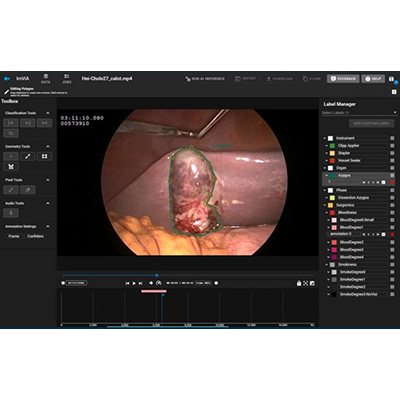Viewport: 400px width, 400px height.
Task: Open the Select Labels dropdown
Action: pyautogui.click(x=359, y=113)
